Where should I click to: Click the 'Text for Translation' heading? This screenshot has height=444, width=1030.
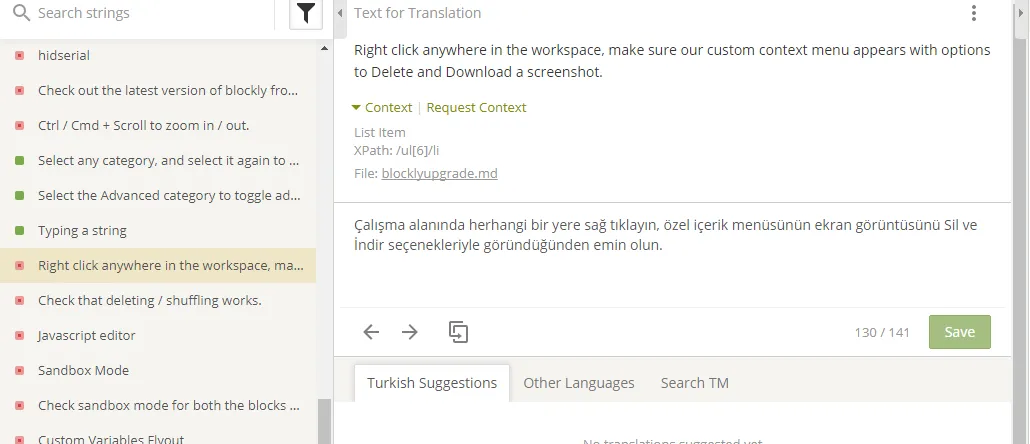click(x=417, y=13)
